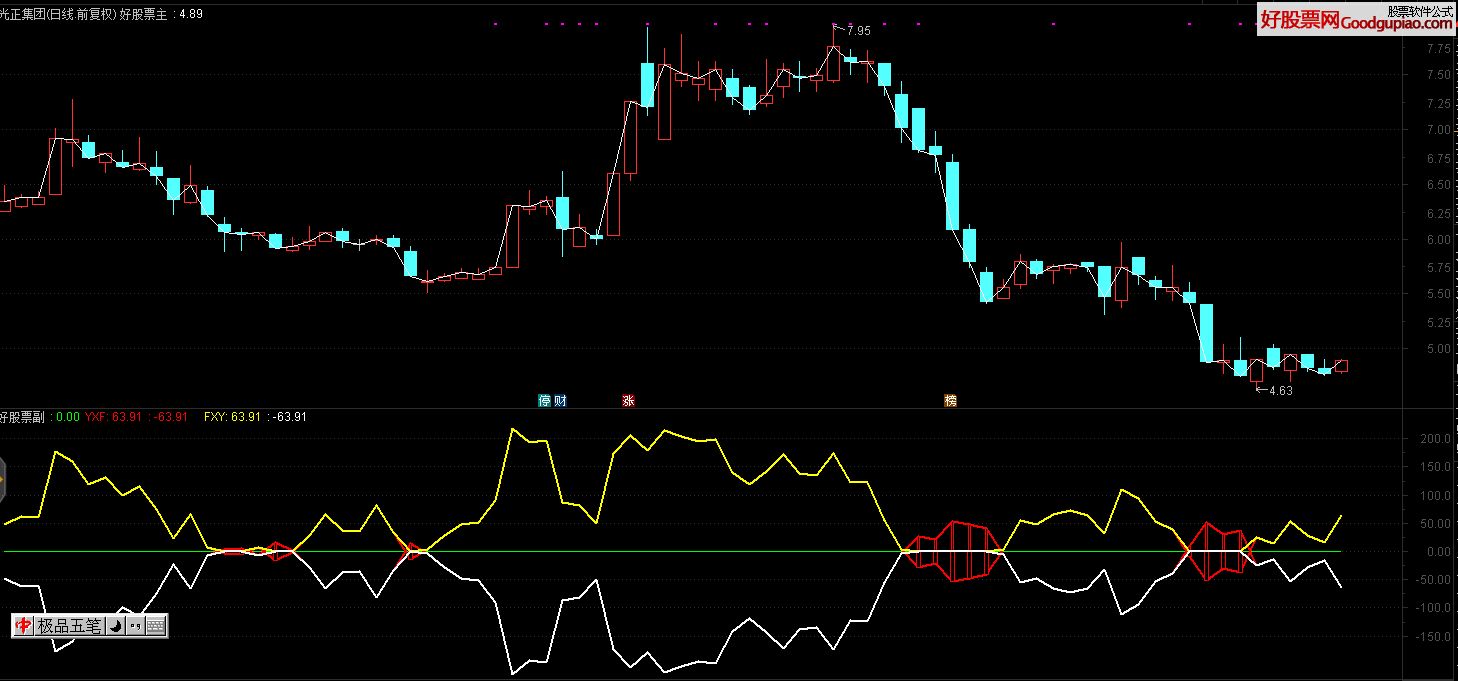
Task: Click the red 张 marker icon
Action: coord(629,400)
